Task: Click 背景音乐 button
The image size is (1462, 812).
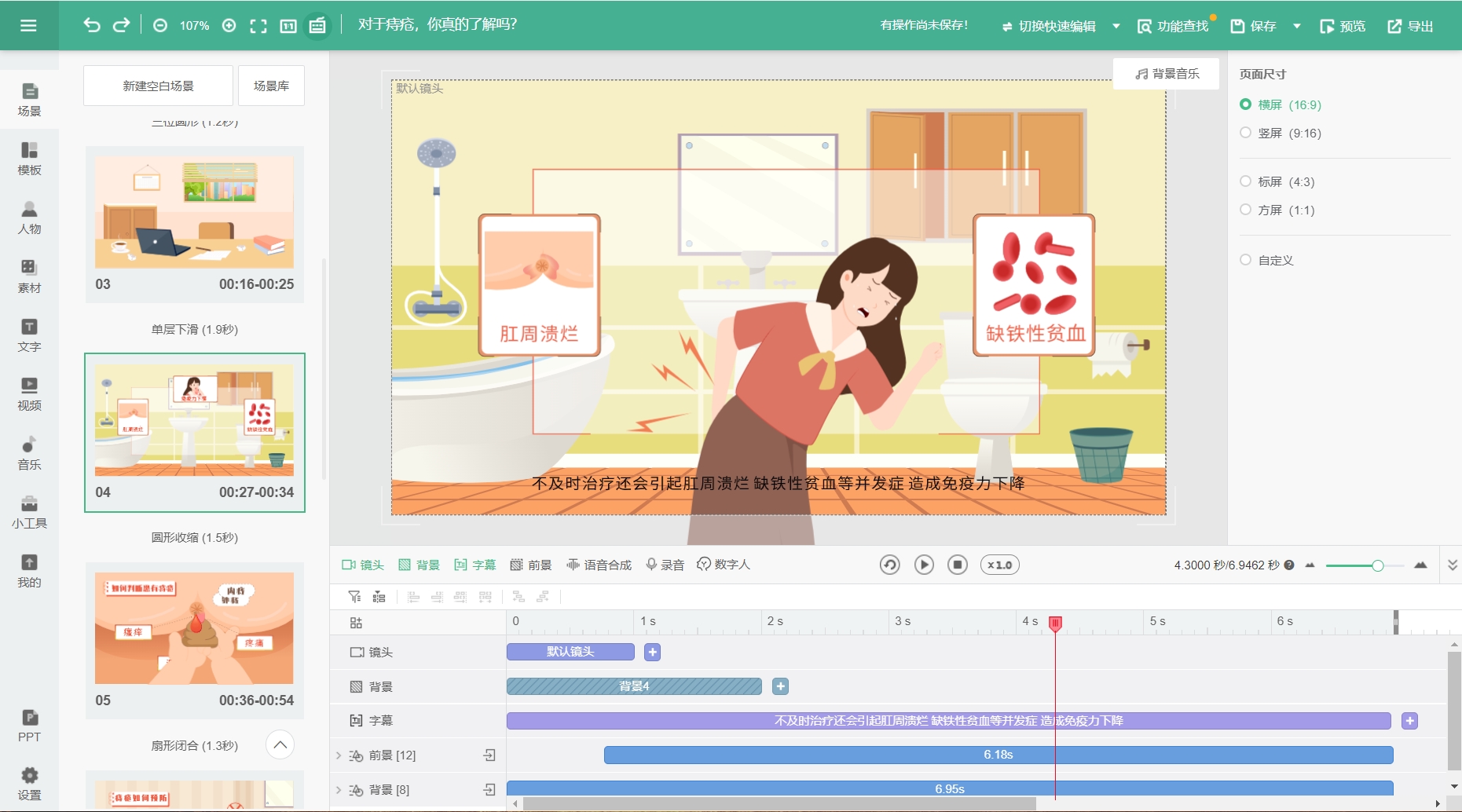Action: click(1167, 74)
